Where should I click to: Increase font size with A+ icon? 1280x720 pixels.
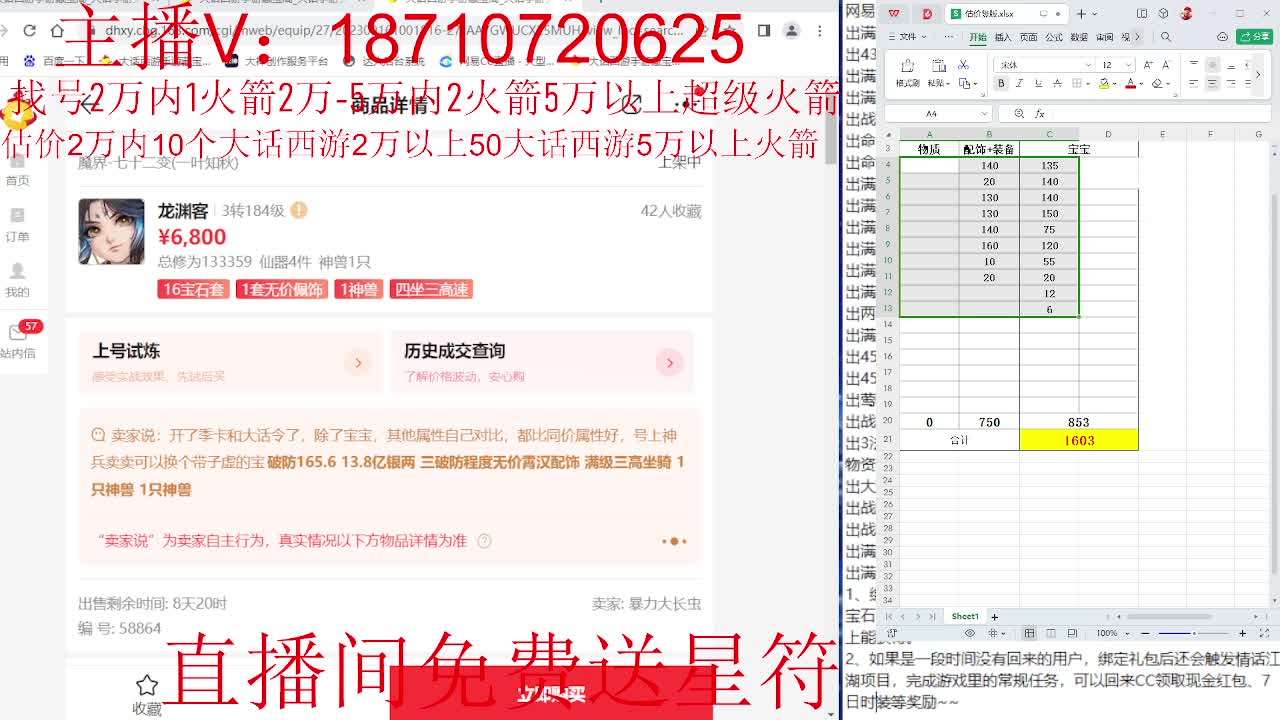(1148, 65)
